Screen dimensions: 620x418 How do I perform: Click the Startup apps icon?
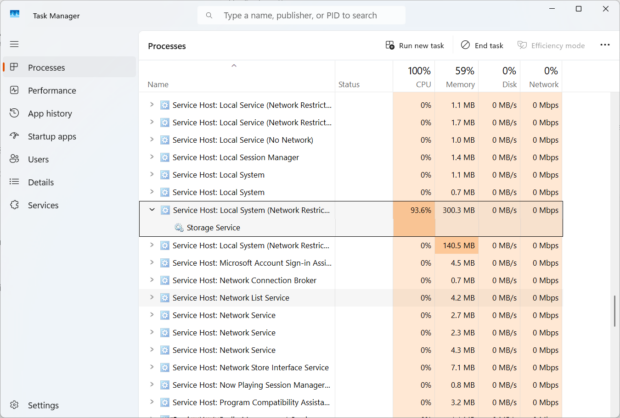[x=14, y=136]
